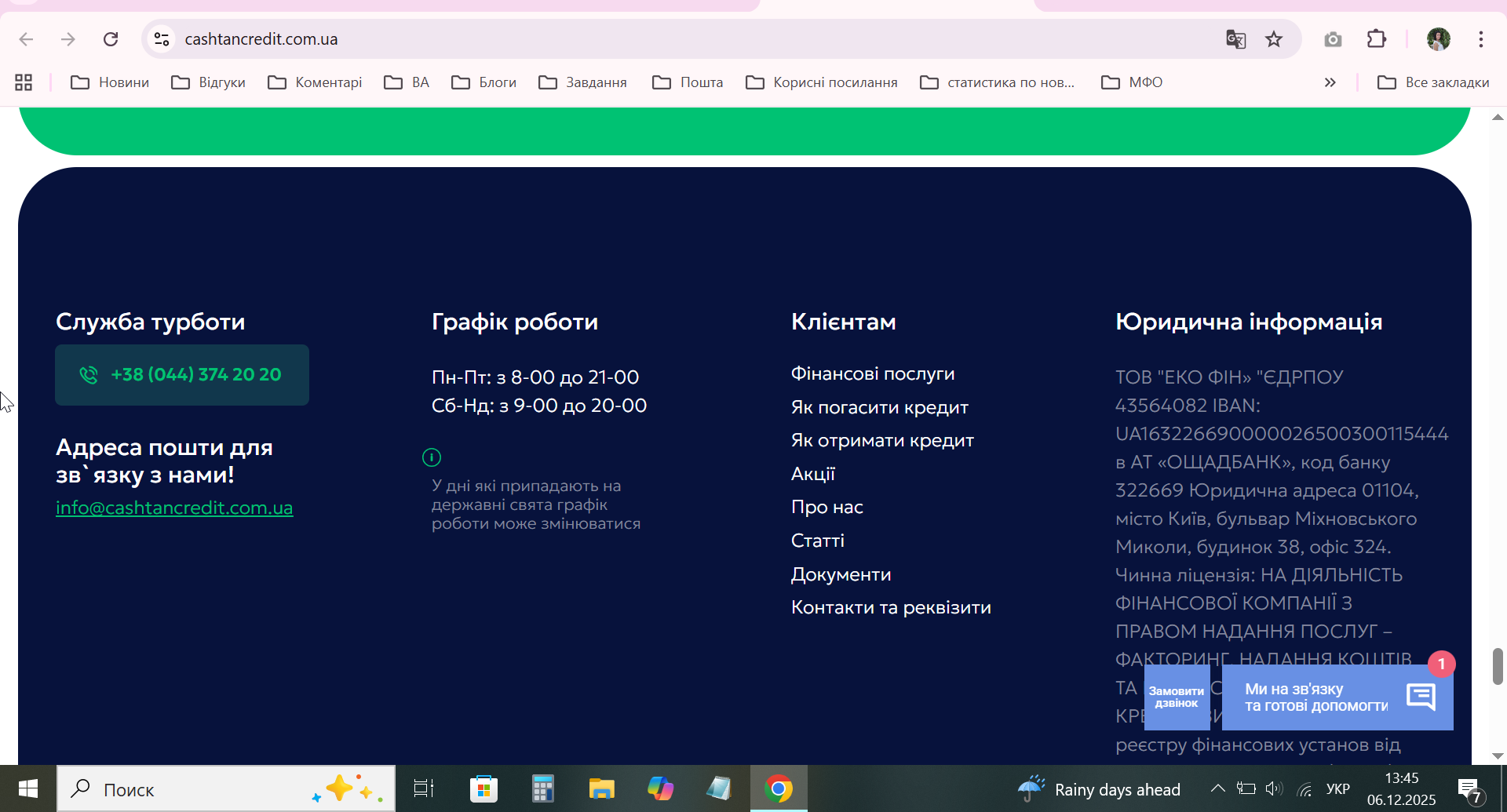1507x812 pixels.
Task: Open the Chrome three-dot menu
Action: [x=1481, y=39]
